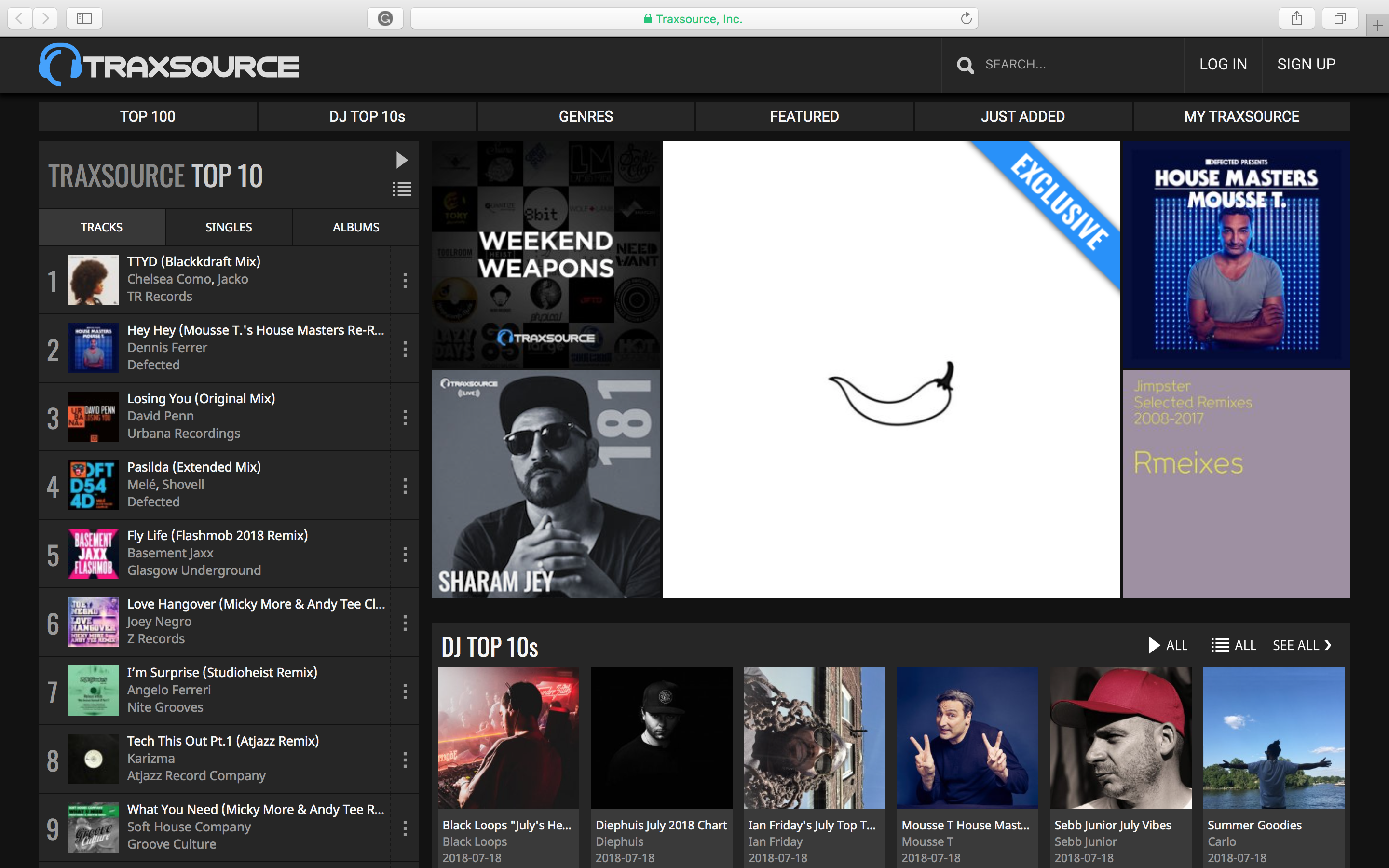Open three-dot menu for Losing You

(405, 417)
